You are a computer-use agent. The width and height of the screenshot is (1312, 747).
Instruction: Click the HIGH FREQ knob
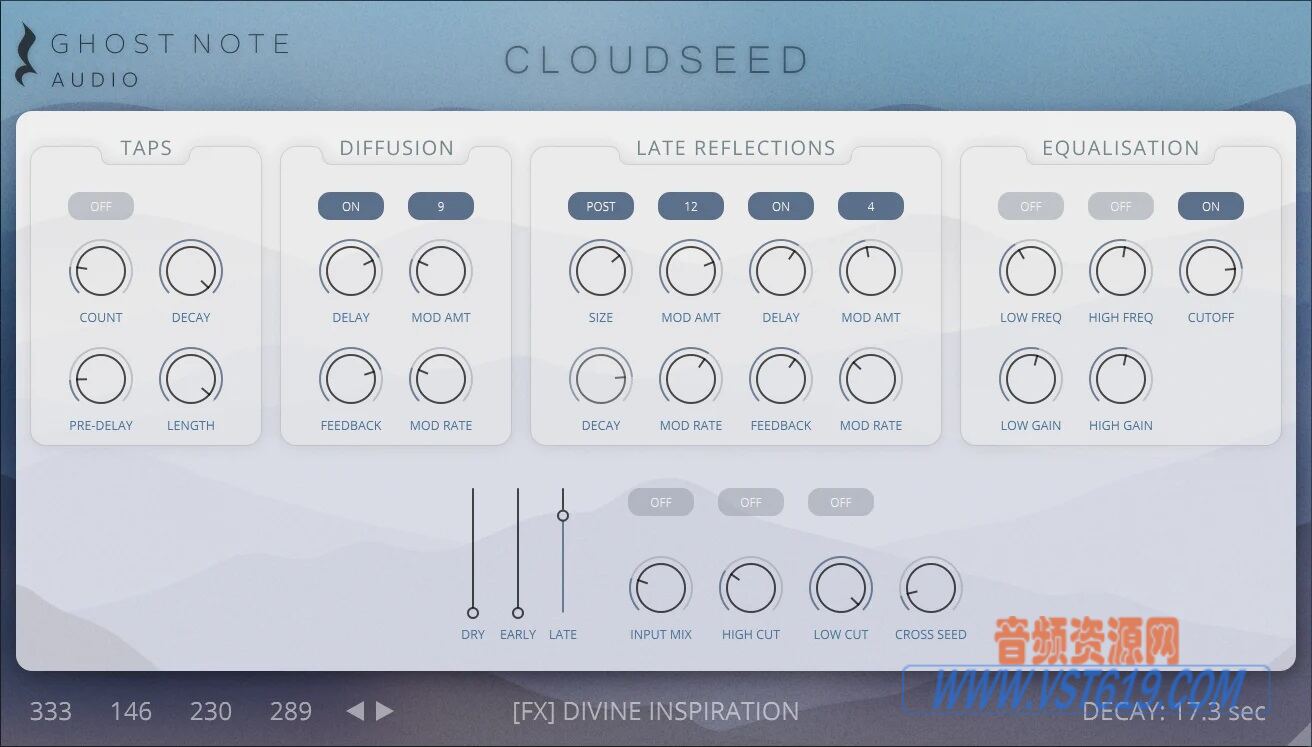point(1121,271)
